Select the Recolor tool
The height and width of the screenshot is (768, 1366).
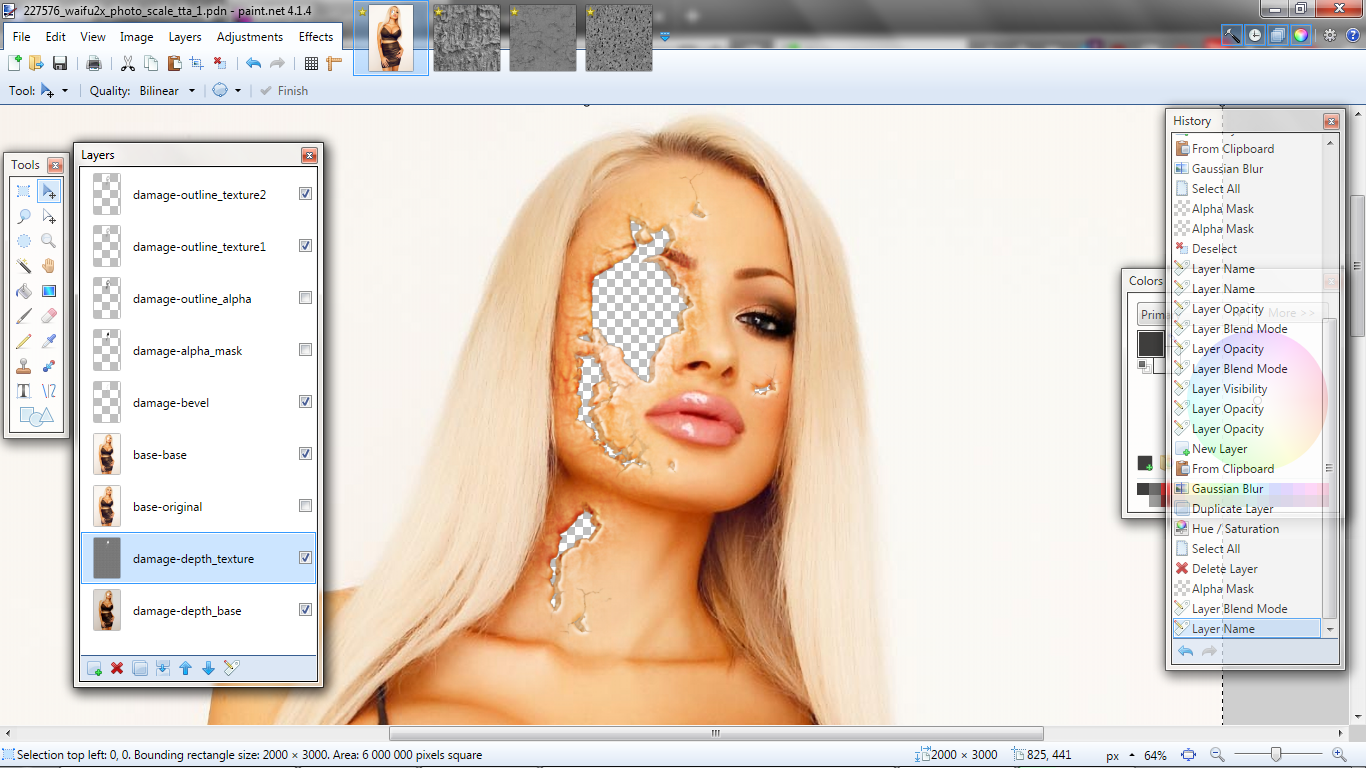[48, 366]
